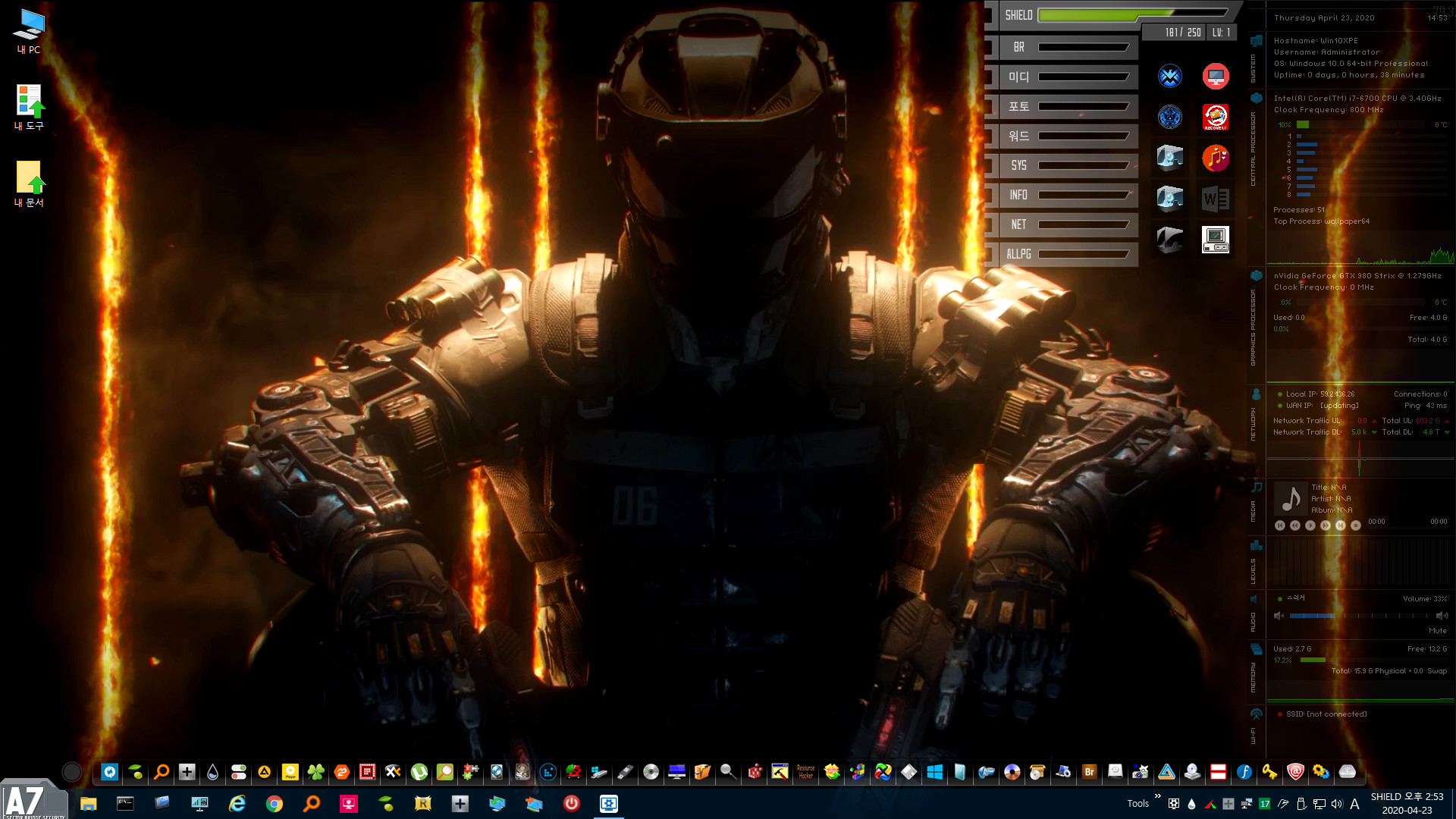Launch the ladybug icon in dock
Viewport: 1456px width, 819px height.
(x=573, y=772)
